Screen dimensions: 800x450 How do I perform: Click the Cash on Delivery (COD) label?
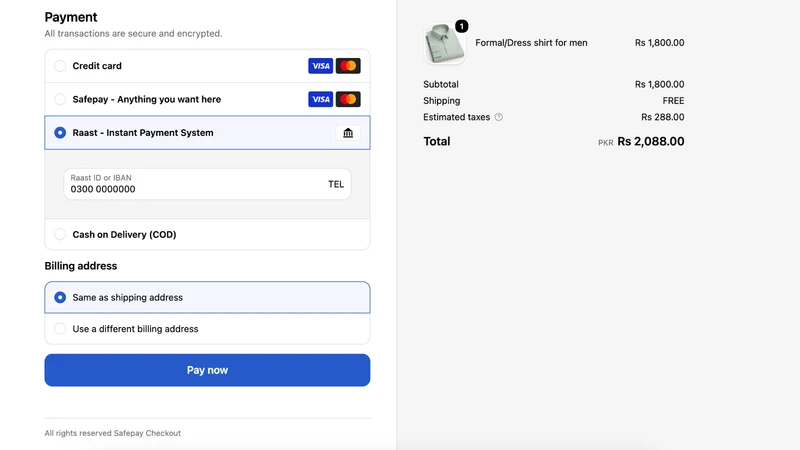[124, 235]
